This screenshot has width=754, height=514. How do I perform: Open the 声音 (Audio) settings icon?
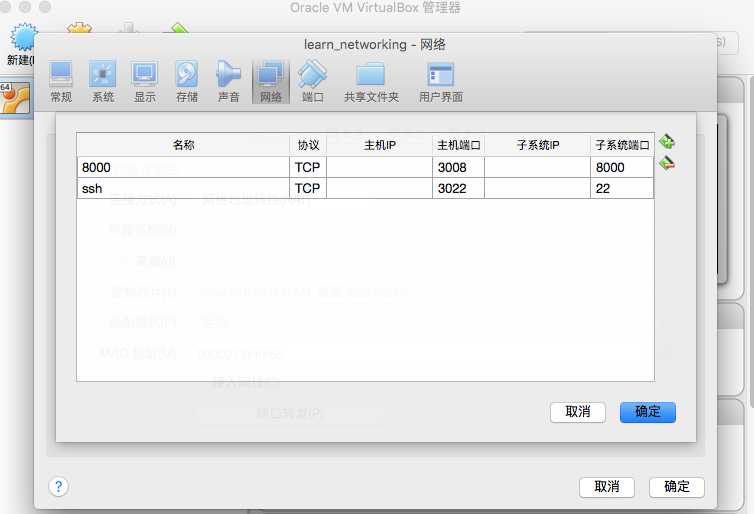tap(228, 82)
